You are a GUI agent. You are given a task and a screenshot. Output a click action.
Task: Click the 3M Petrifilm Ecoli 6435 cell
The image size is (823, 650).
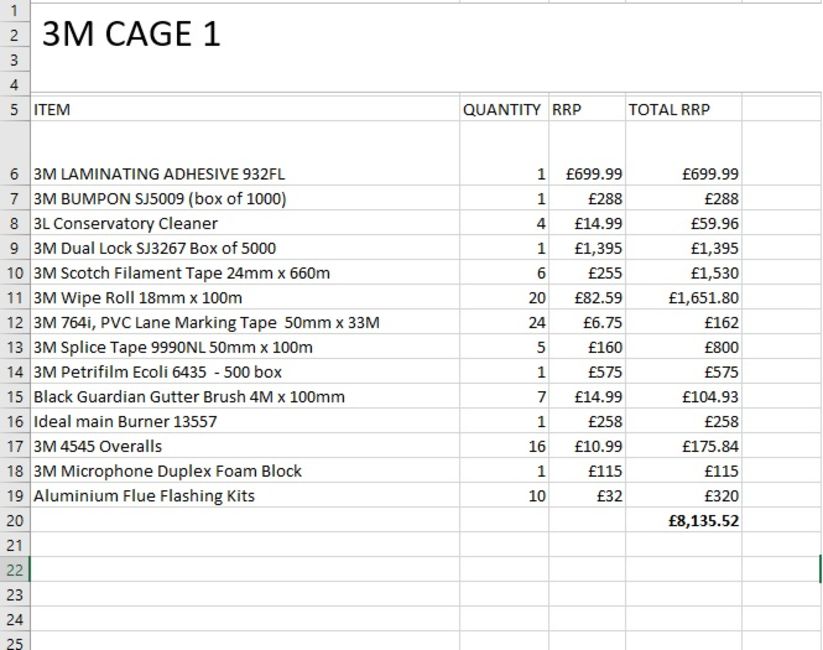click(x=245, y=372)
